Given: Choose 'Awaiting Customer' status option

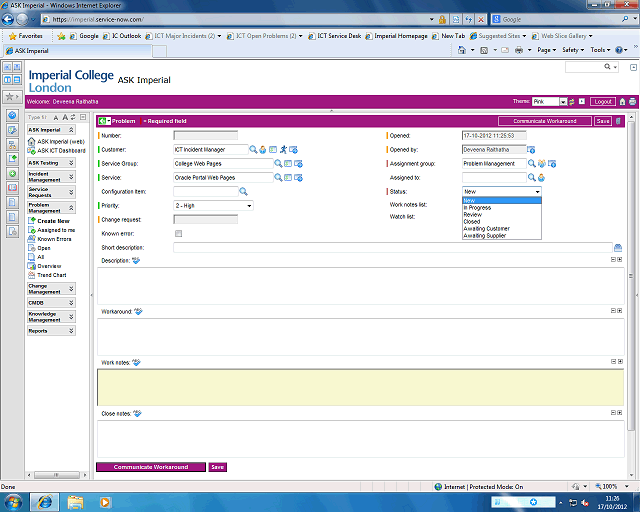Looking at the screenshot, I should [x=486, y=228].
